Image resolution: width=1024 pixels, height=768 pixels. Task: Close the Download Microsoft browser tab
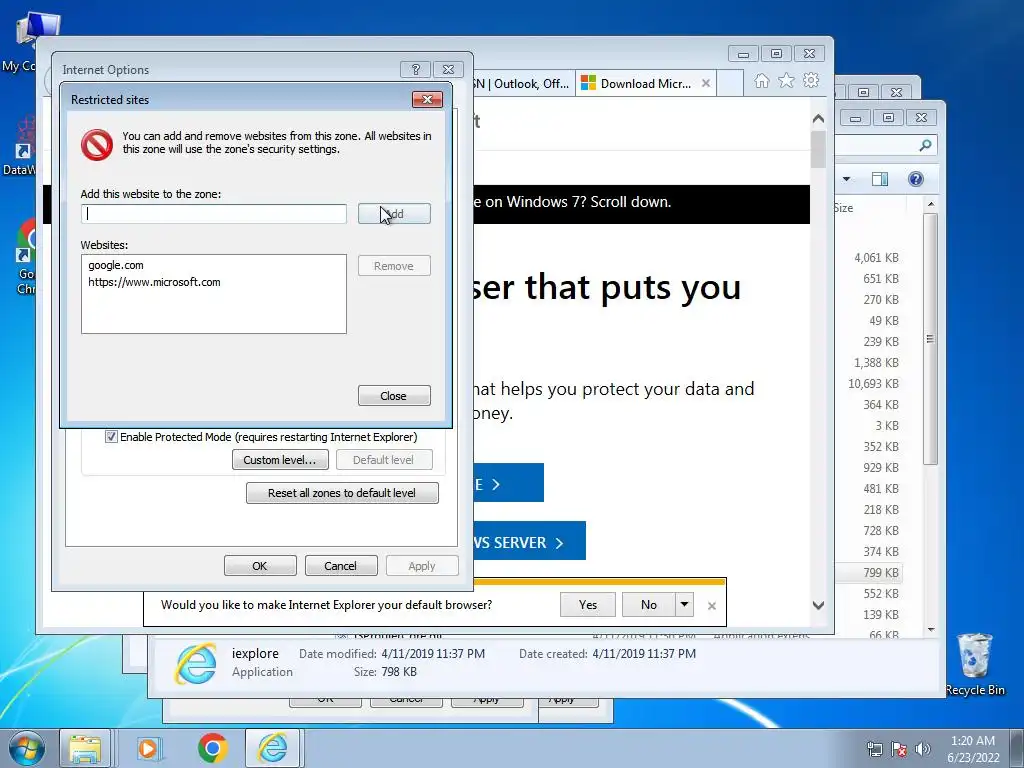(705, 84)
